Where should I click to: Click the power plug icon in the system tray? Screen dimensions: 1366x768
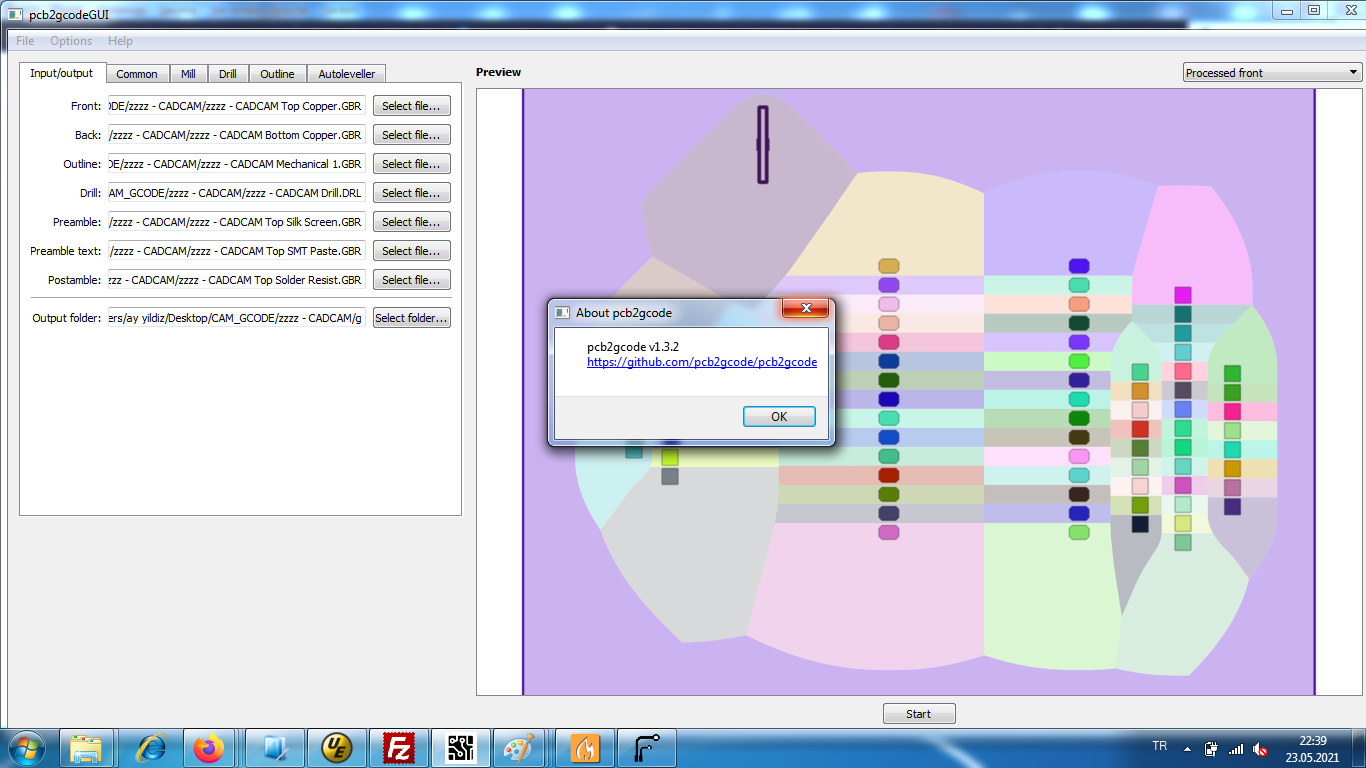pyautogui.click(x=1210, y=750)
